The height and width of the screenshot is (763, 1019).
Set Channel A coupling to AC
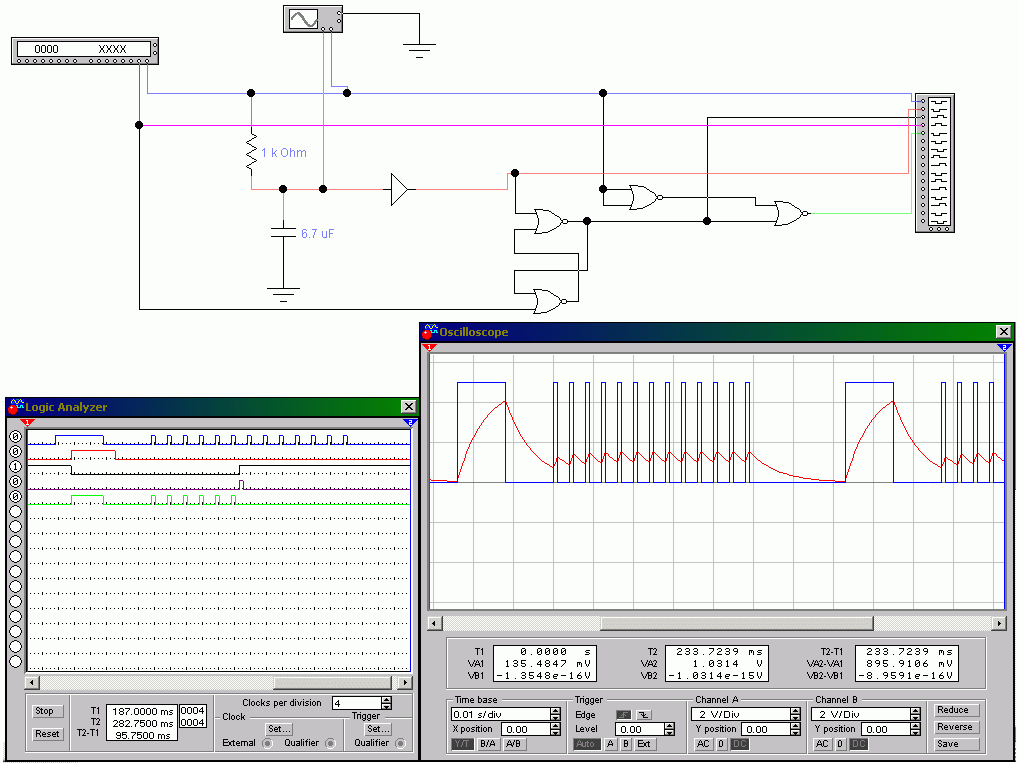703,744
